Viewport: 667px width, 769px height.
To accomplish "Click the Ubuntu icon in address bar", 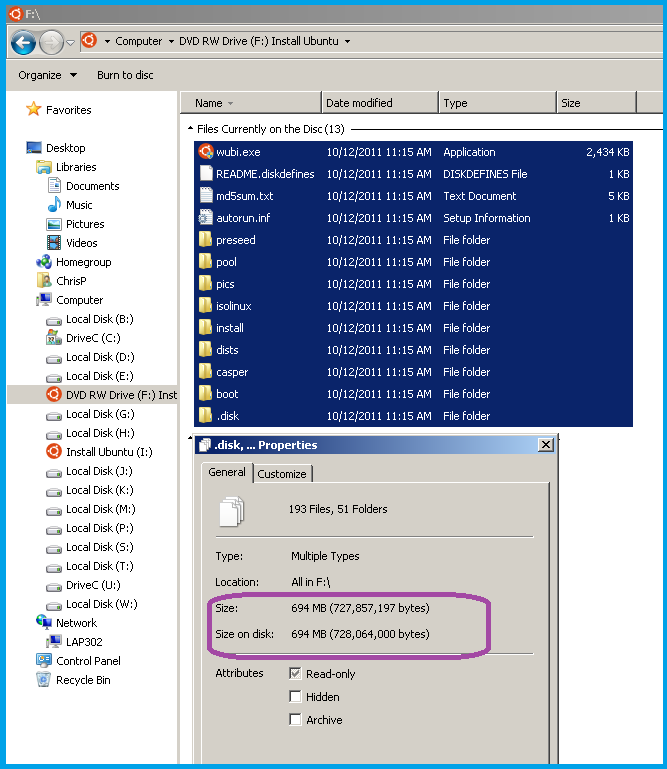I will click(x=89, y=40).
